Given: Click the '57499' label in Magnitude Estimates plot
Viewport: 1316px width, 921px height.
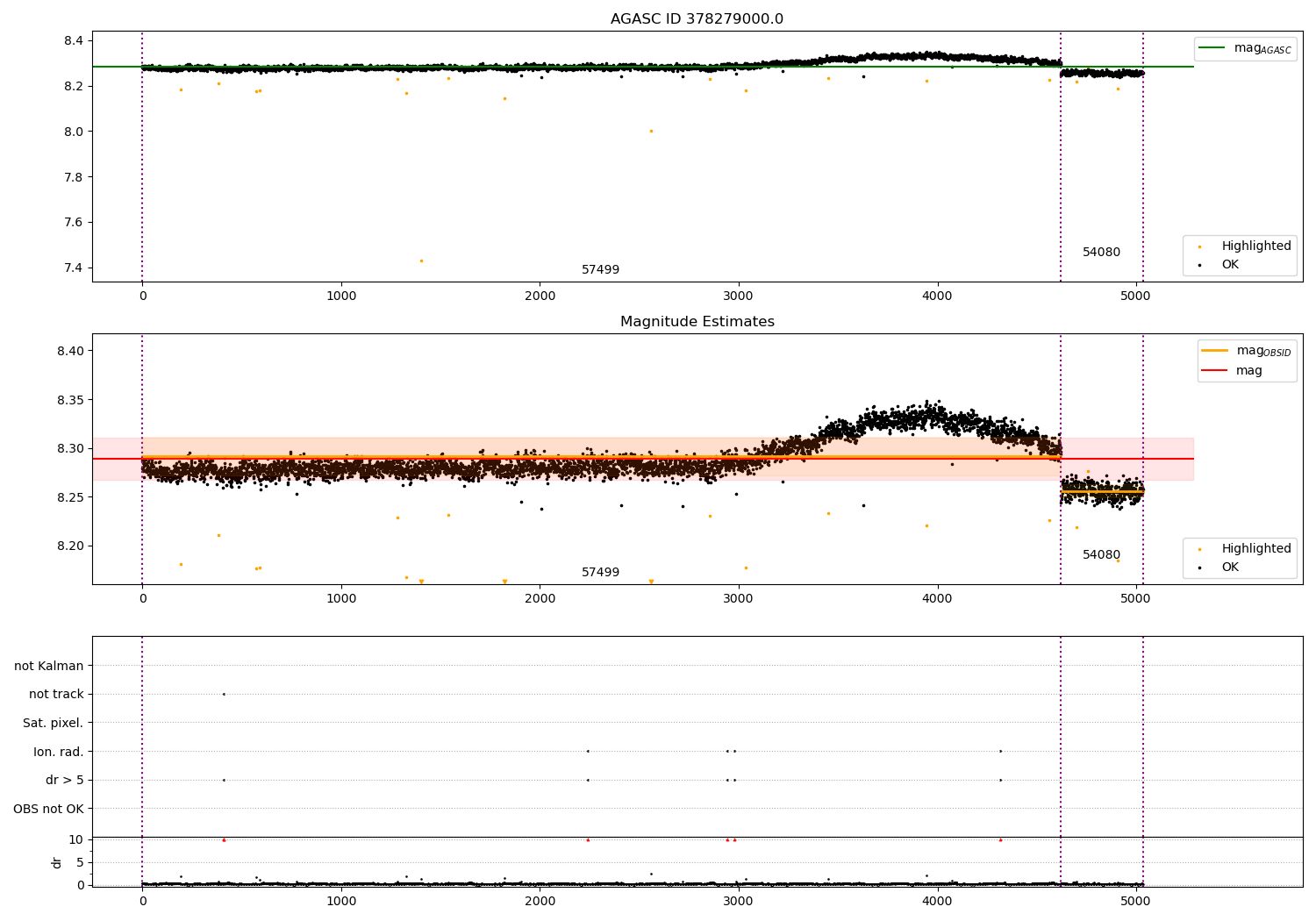Looking at the screenshot, I should 600,573.
